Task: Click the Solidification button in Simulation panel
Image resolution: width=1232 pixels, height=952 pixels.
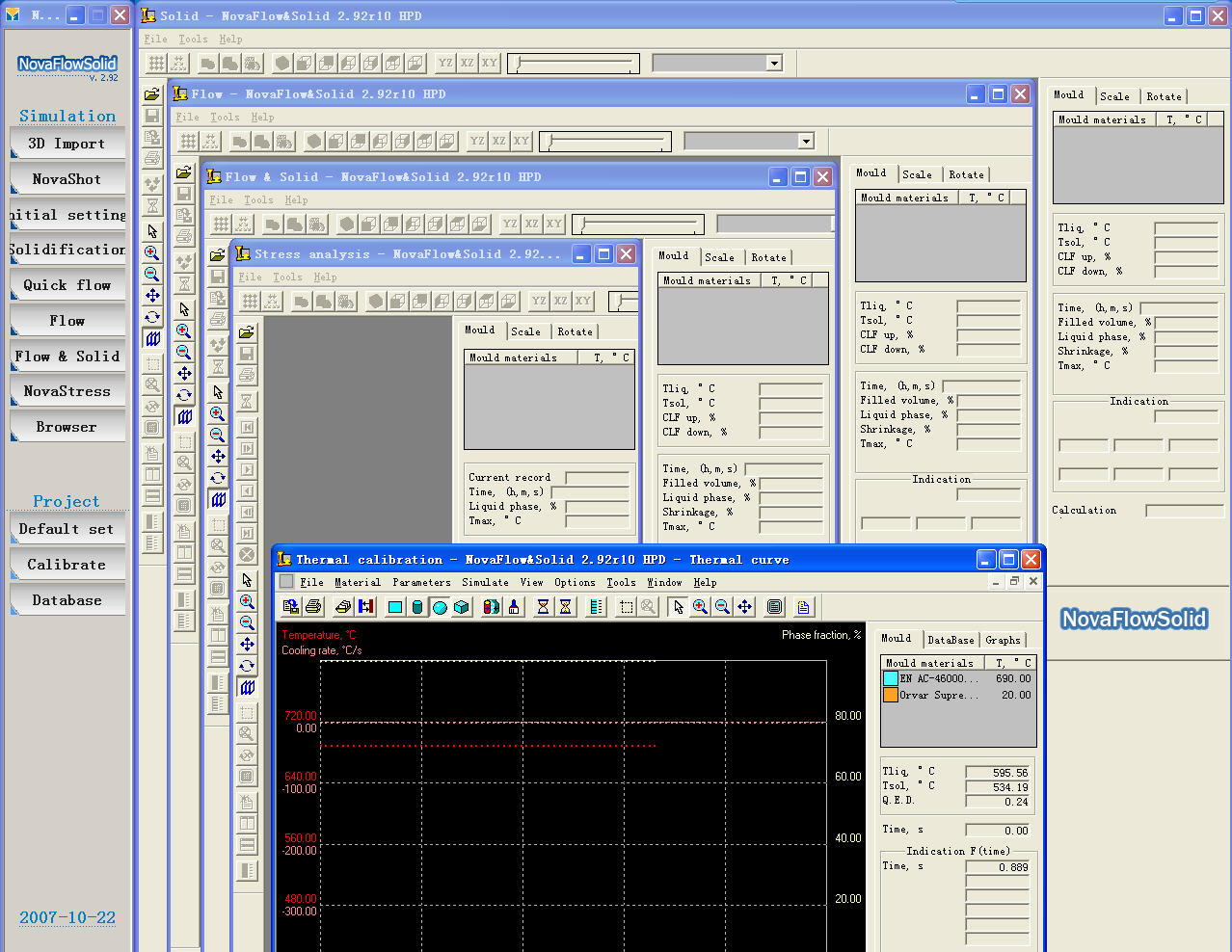Action: (x=67, y=250)
